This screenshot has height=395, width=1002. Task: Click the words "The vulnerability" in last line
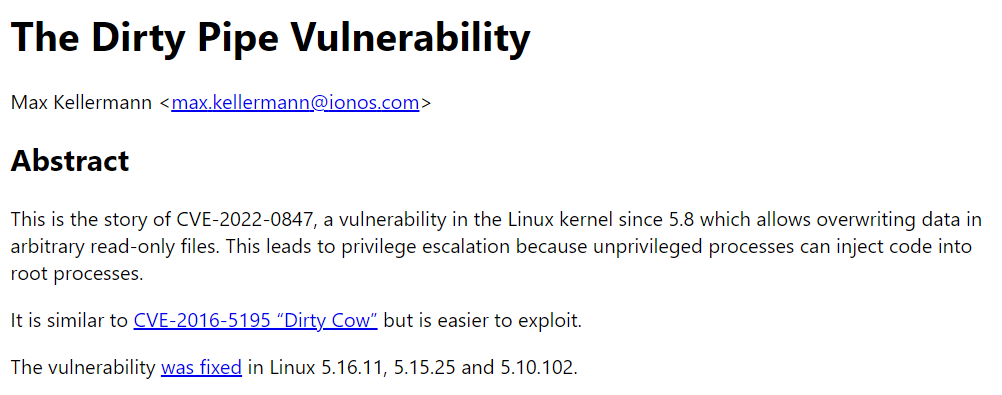click(x=83, y=368)
